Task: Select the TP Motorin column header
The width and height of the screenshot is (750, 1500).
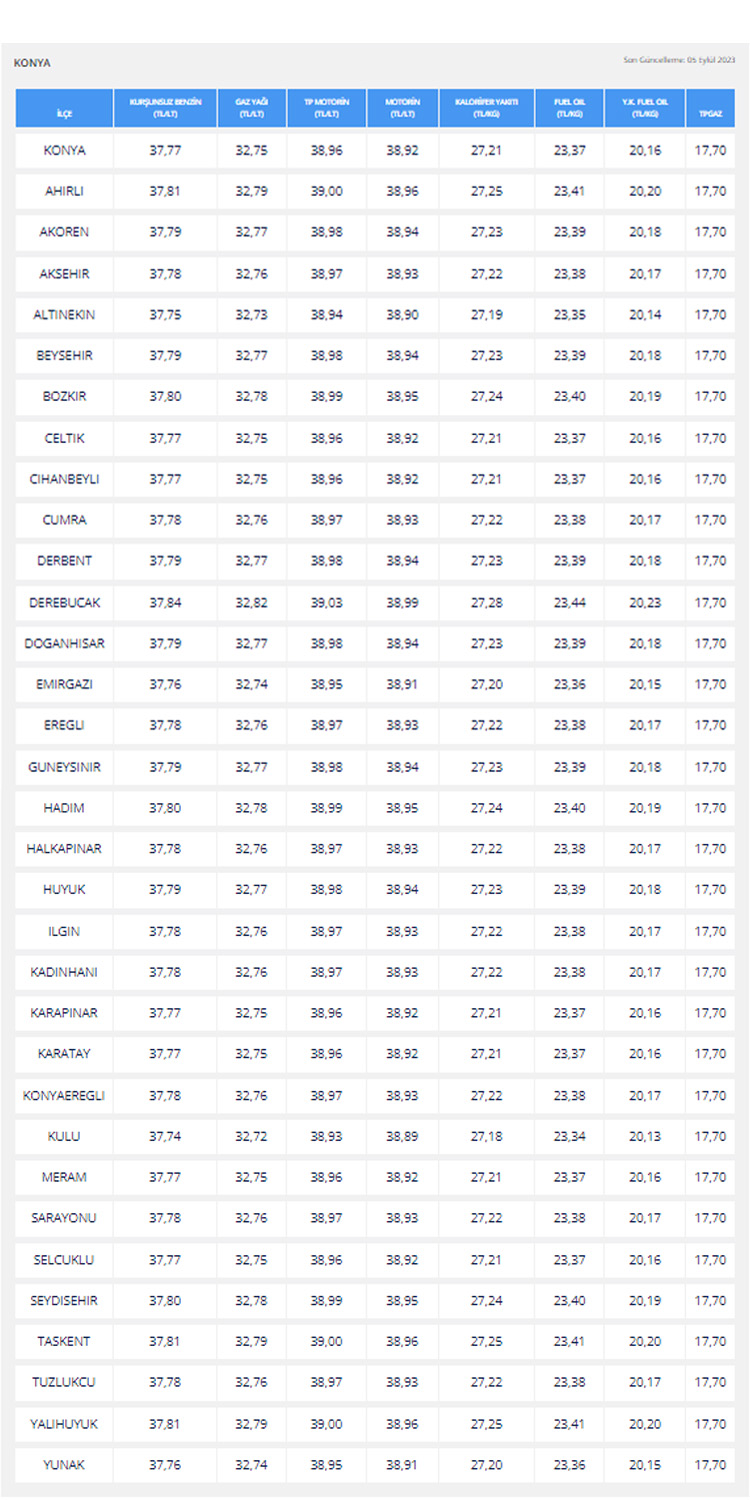Action: [325, 108]
